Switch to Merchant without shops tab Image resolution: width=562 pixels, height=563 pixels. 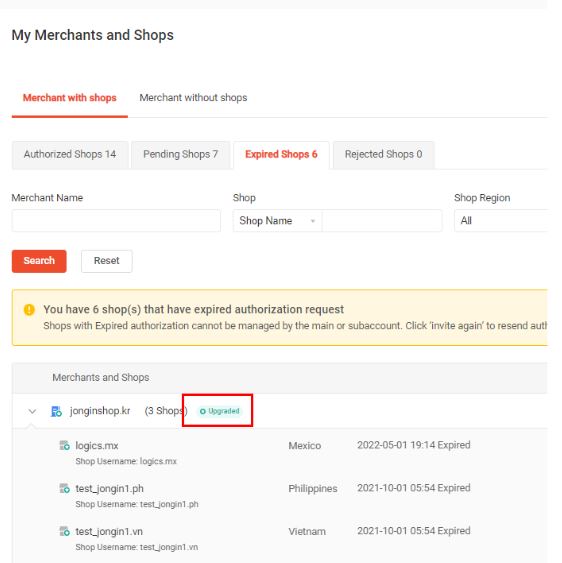point(193,98)
